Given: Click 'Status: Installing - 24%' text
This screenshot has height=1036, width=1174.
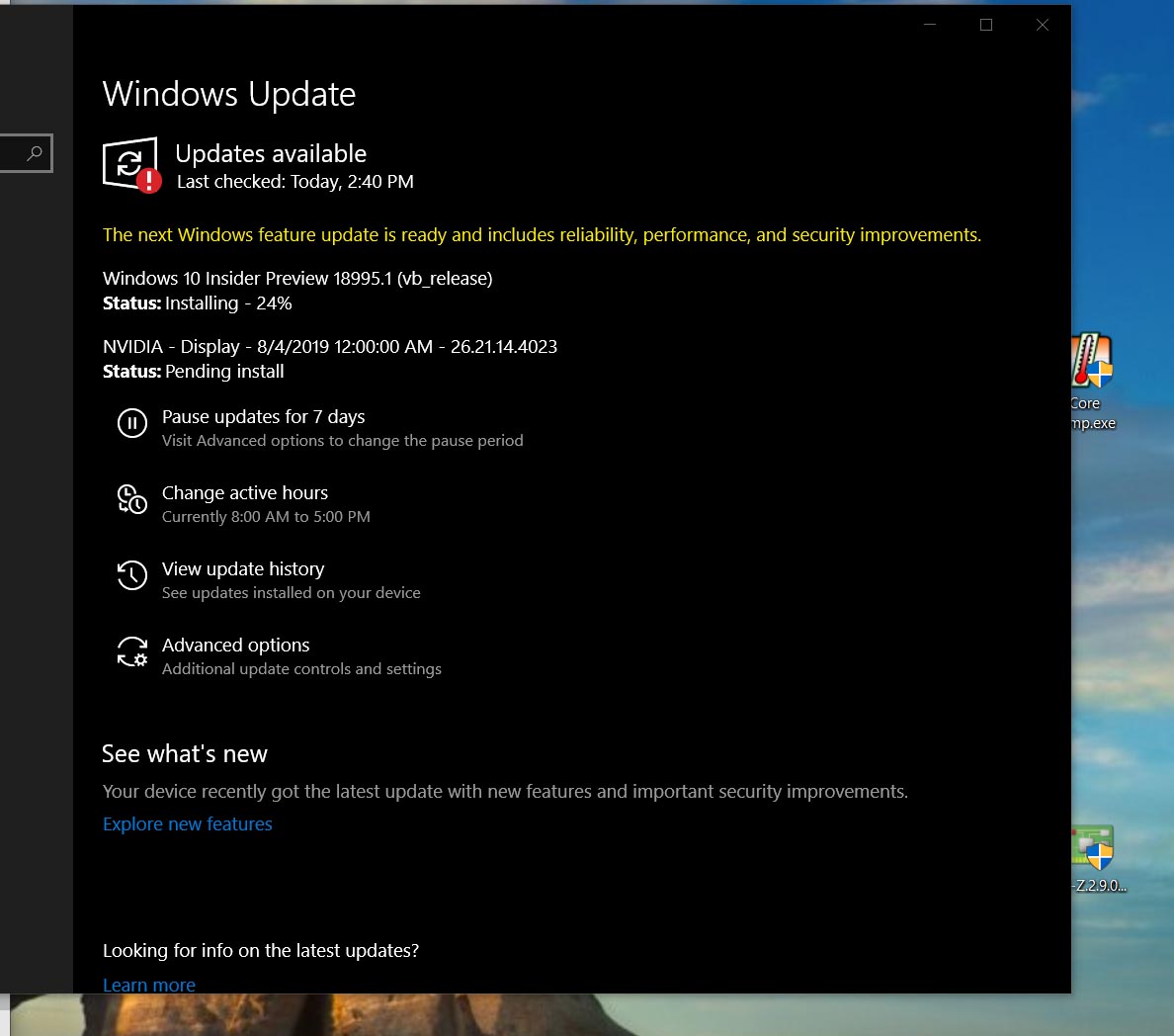Looking at the screenshot, I should (x=197, y=302).
